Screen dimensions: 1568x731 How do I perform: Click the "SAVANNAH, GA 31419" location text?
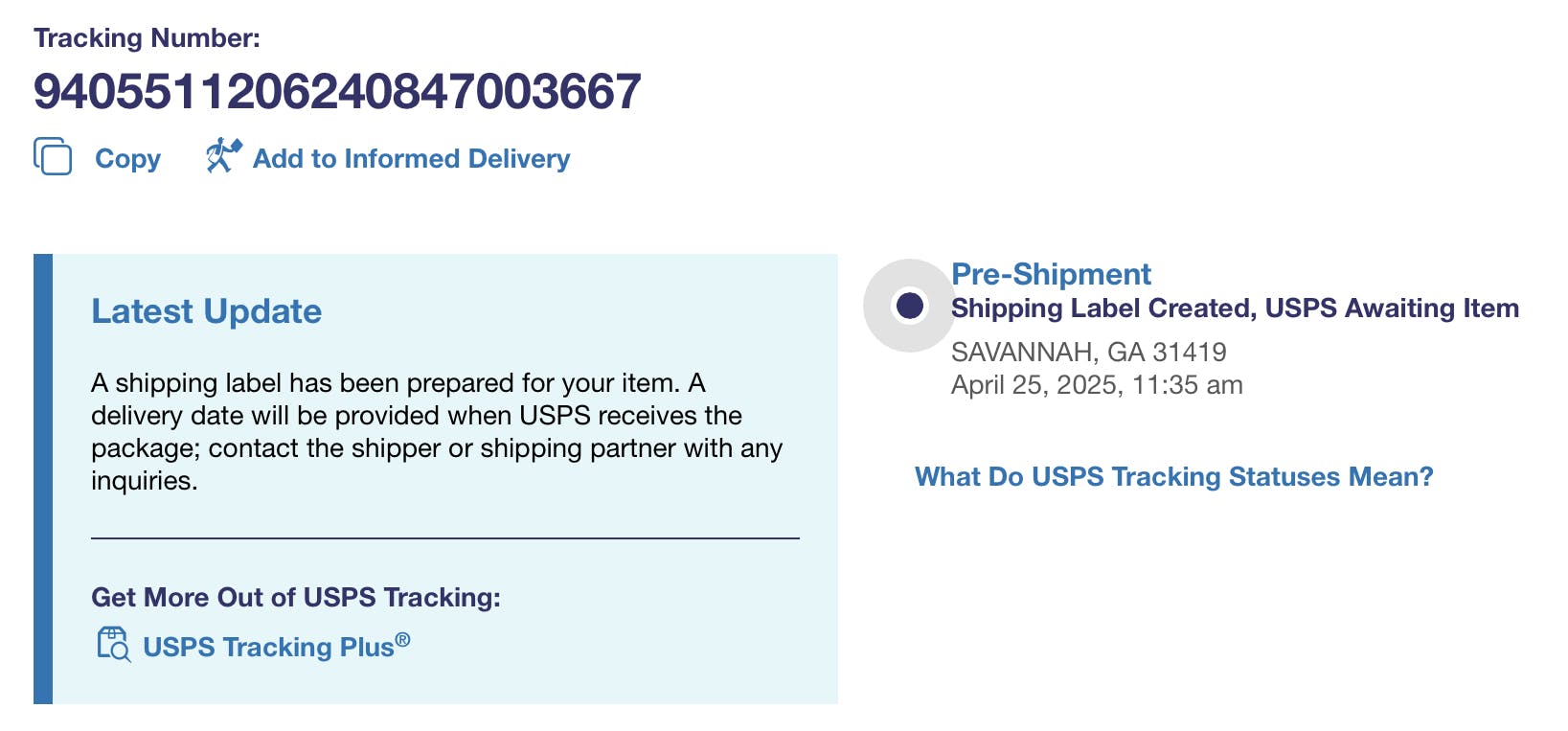pos(1088,353)
